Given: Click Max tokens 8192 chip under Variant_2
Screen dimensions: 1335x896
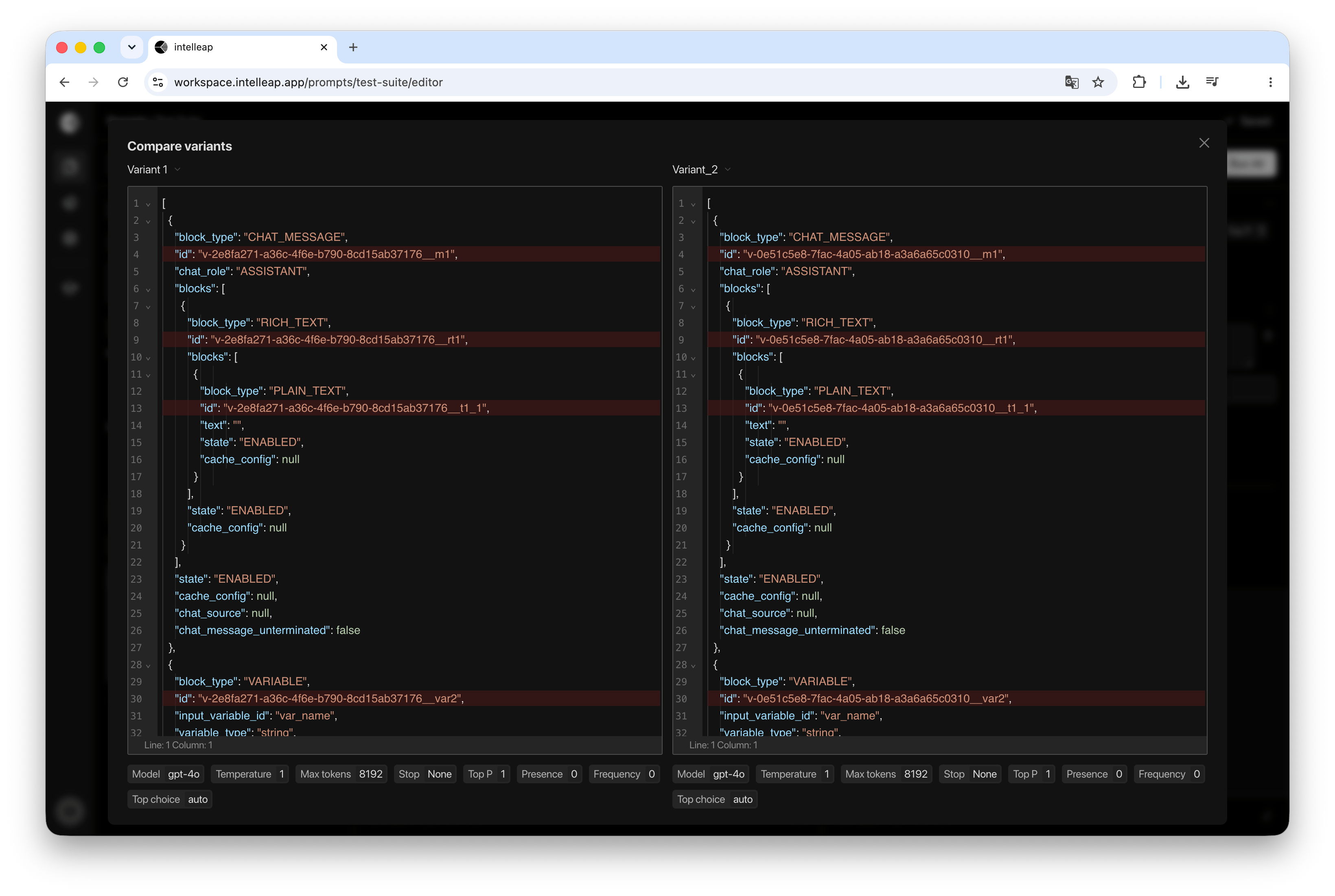Looking at the screenshot, I should pos(886,774).
